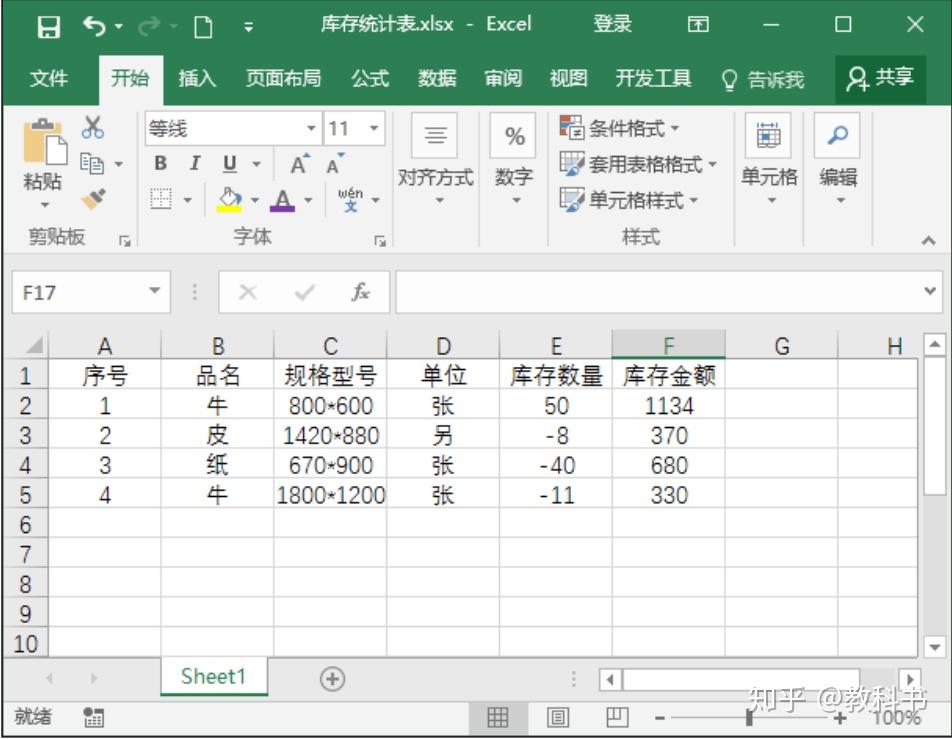952x739 pixels.
Task: Expand the borders dropdown arrow
Action: 188,199
